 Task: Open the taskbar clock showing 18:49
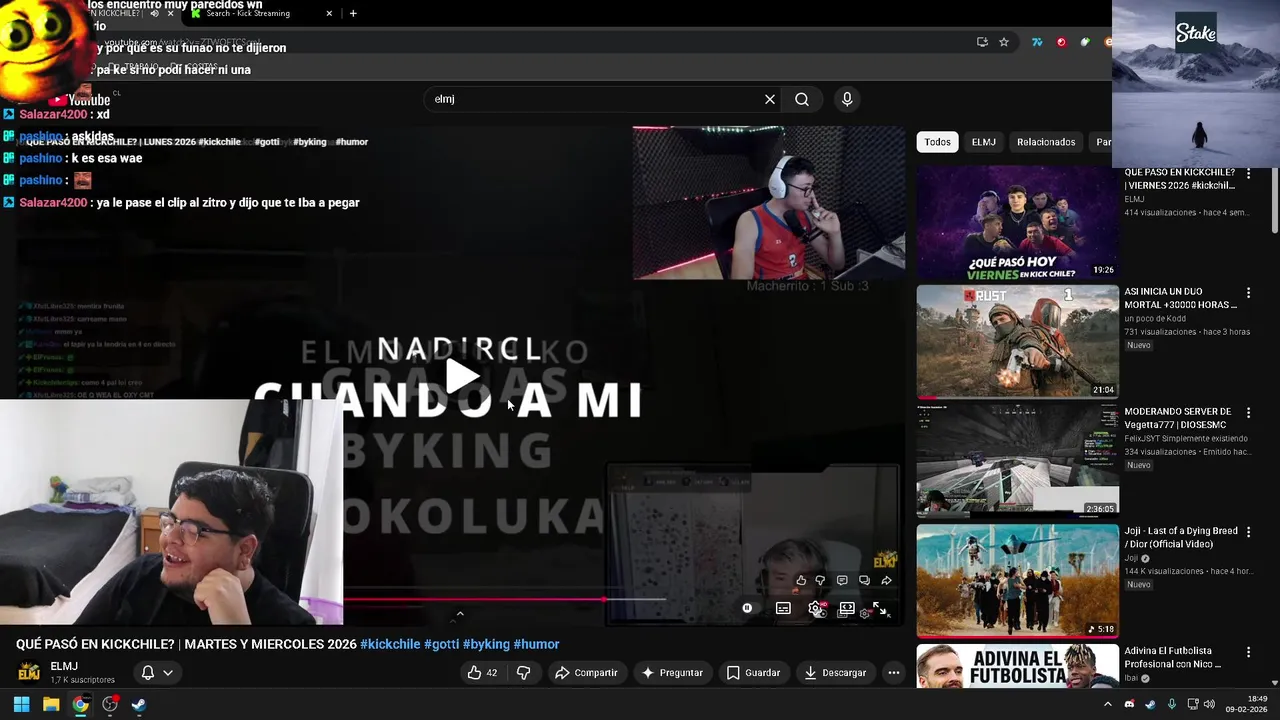(1246, 704)
